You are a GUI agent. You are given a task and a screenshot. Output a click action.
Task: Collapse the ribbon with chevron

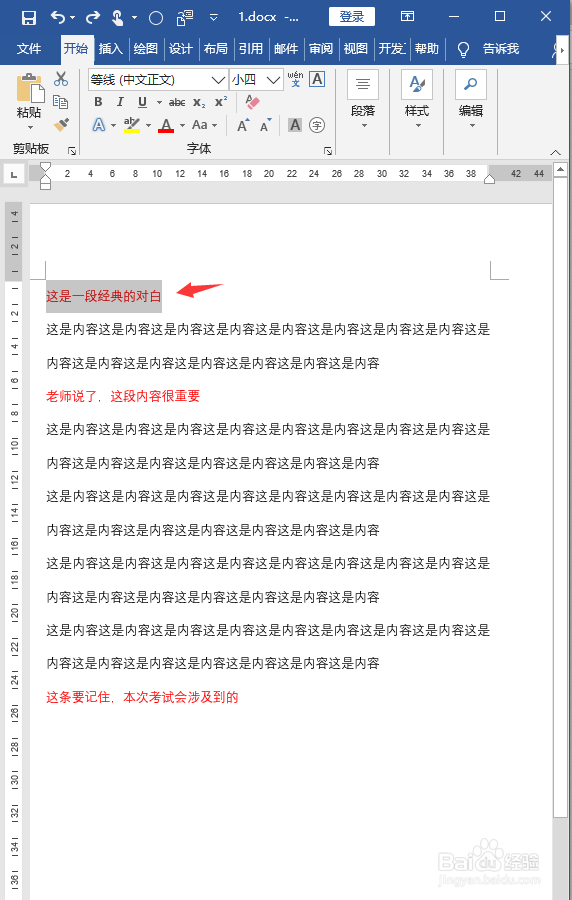pos(555,152)
